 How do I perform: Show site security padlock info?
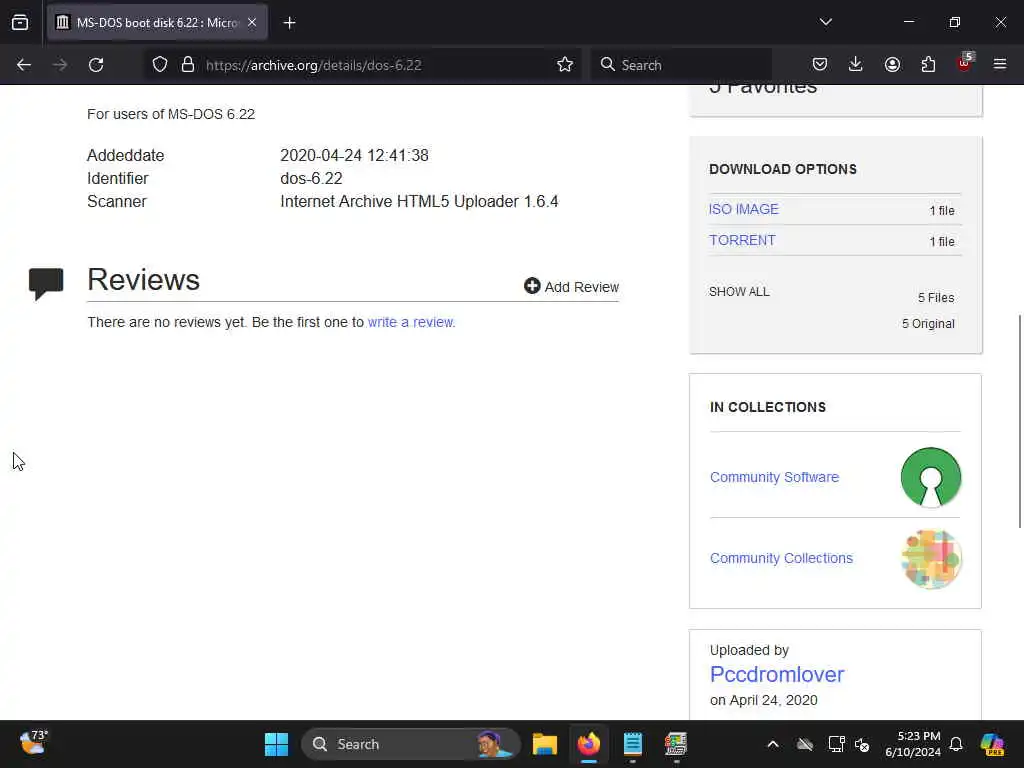[x=188, y=65]
